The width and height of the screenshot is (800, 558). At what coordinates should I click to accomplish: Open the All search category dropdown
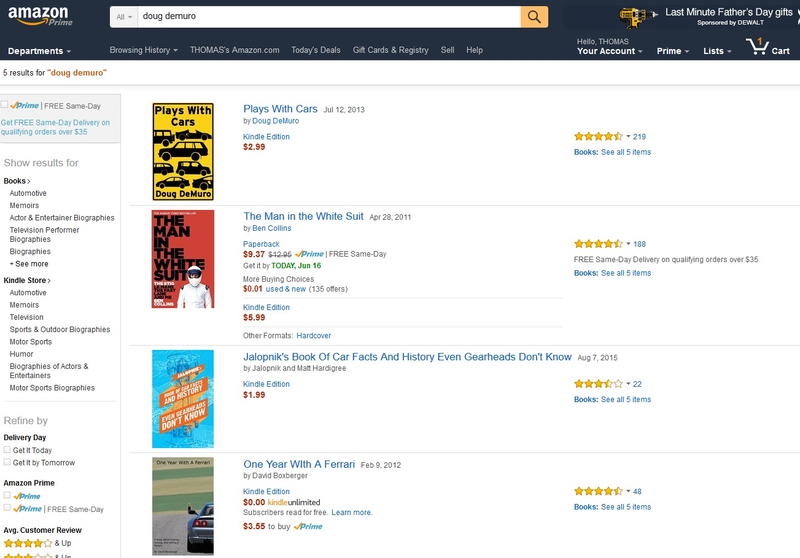(x=124, y=17)
